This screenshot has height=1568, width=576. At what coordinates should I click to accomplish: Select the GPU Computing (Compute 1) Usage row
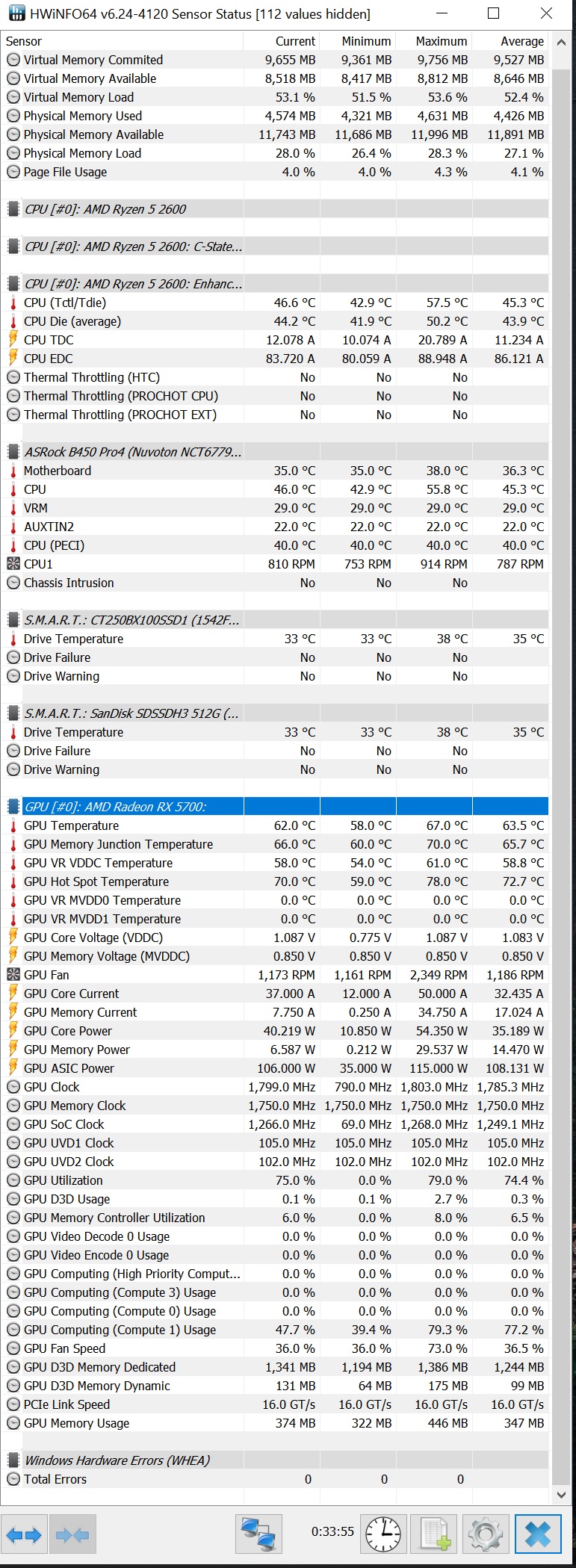pos(275,1330)
